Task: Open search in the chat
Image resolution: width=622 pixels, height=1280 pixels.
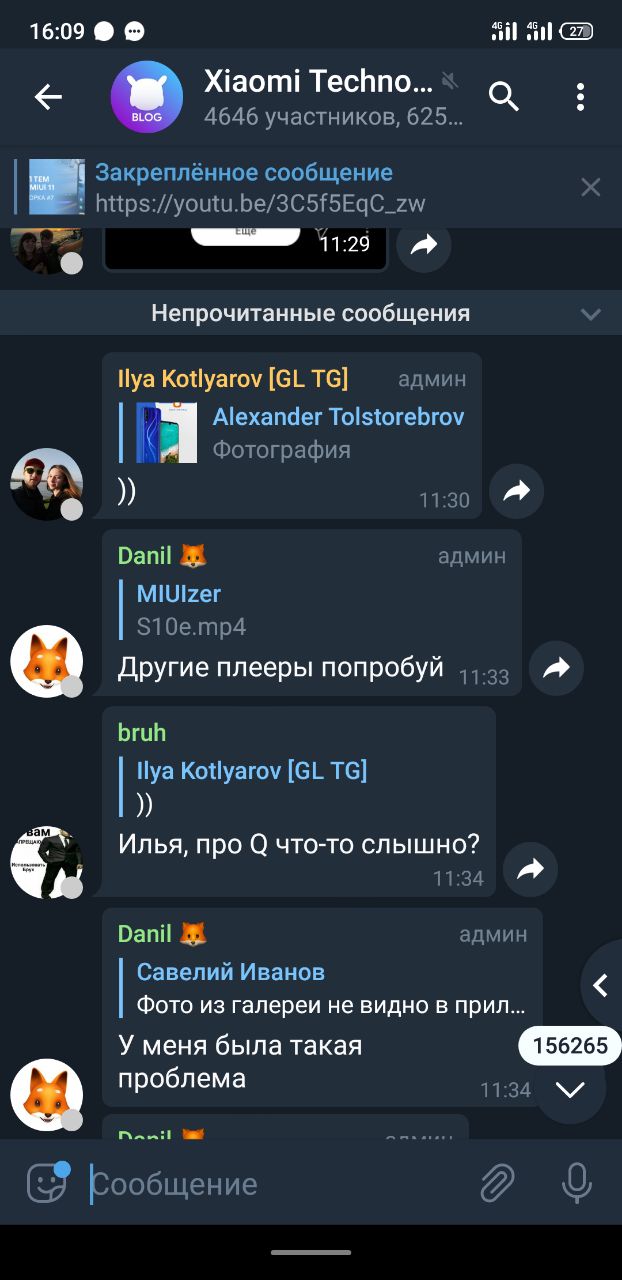Action: point(504,97)
